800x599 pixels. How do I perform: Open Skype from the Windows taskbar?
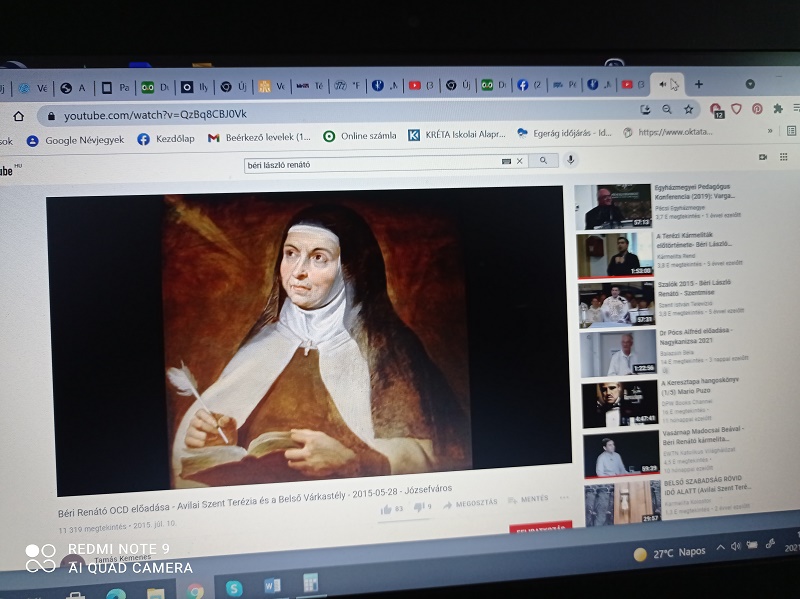point(234,588)
